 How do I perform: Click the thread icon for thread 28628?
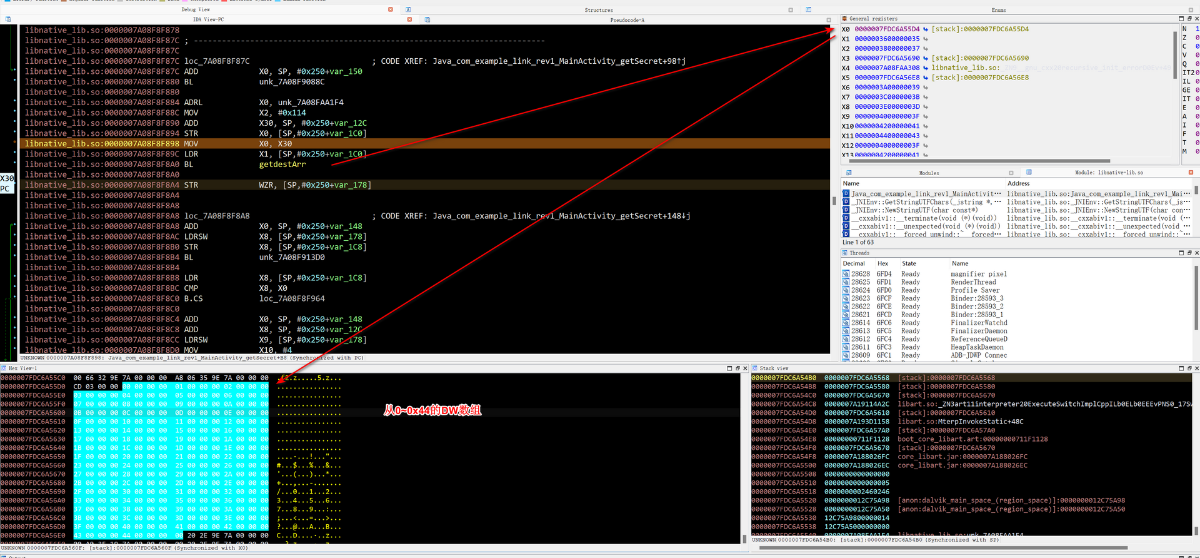845,272
